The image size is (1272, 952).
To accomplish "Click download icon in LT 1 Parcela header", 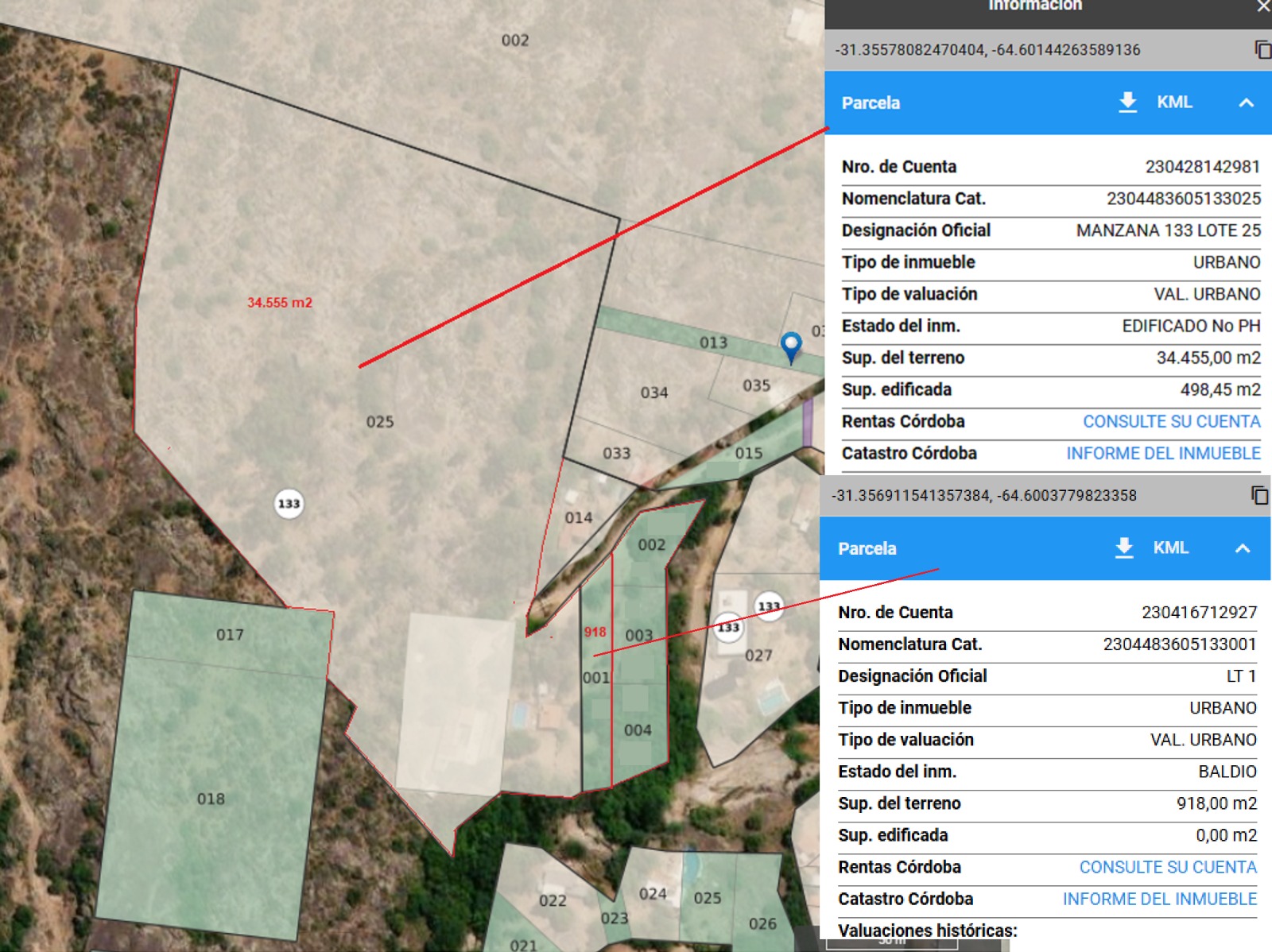I will click(x=1123, y=548).
